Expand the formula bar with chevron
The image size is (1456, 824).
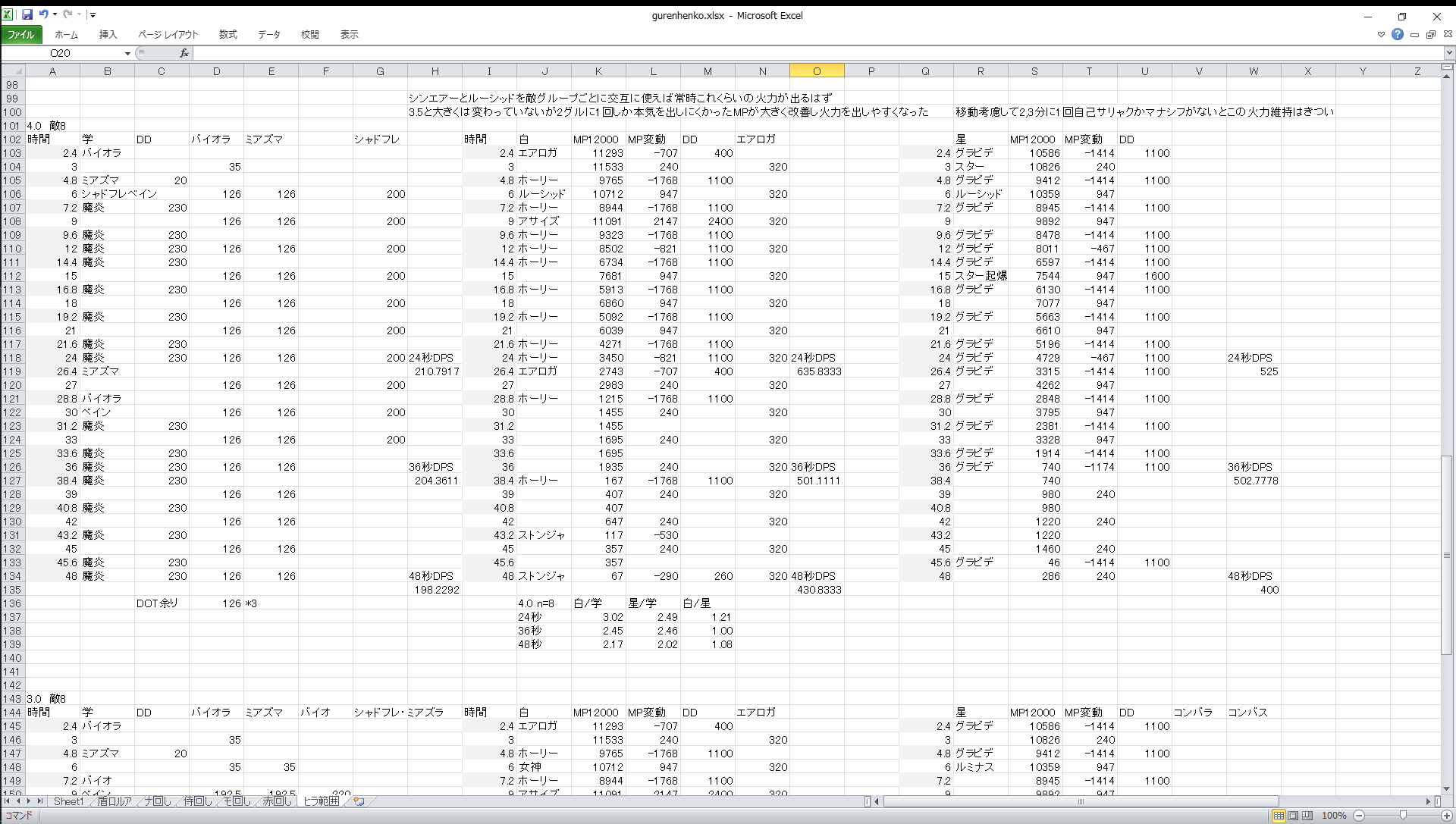point(1449,53)
